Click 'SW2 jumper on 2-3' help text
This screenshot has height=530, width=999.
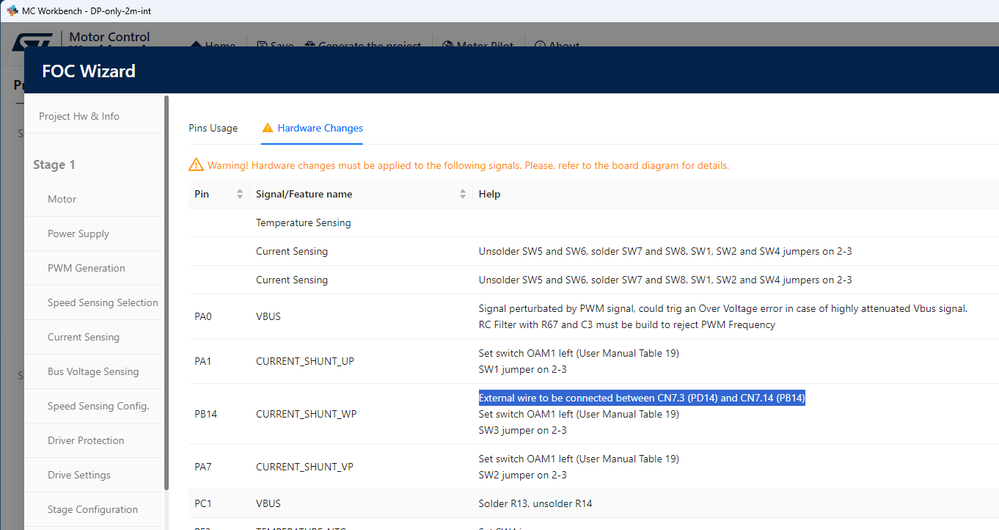[522, 475]
